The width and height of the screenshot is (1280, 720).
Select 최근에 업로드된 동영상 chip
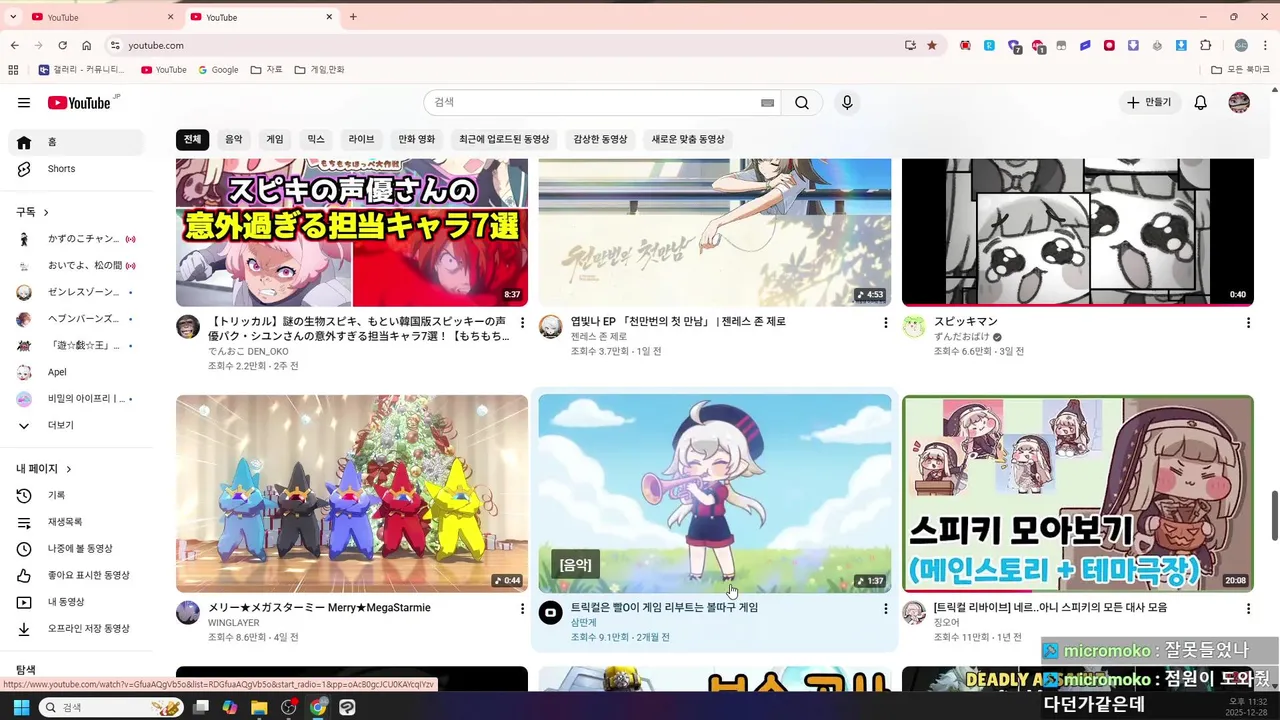click(x=504, y=140)
